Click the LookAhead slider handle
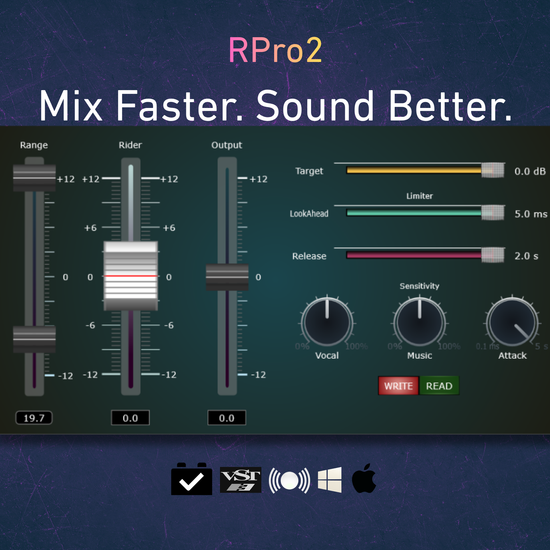The image size is (550, 550). [x=493, y=213]
